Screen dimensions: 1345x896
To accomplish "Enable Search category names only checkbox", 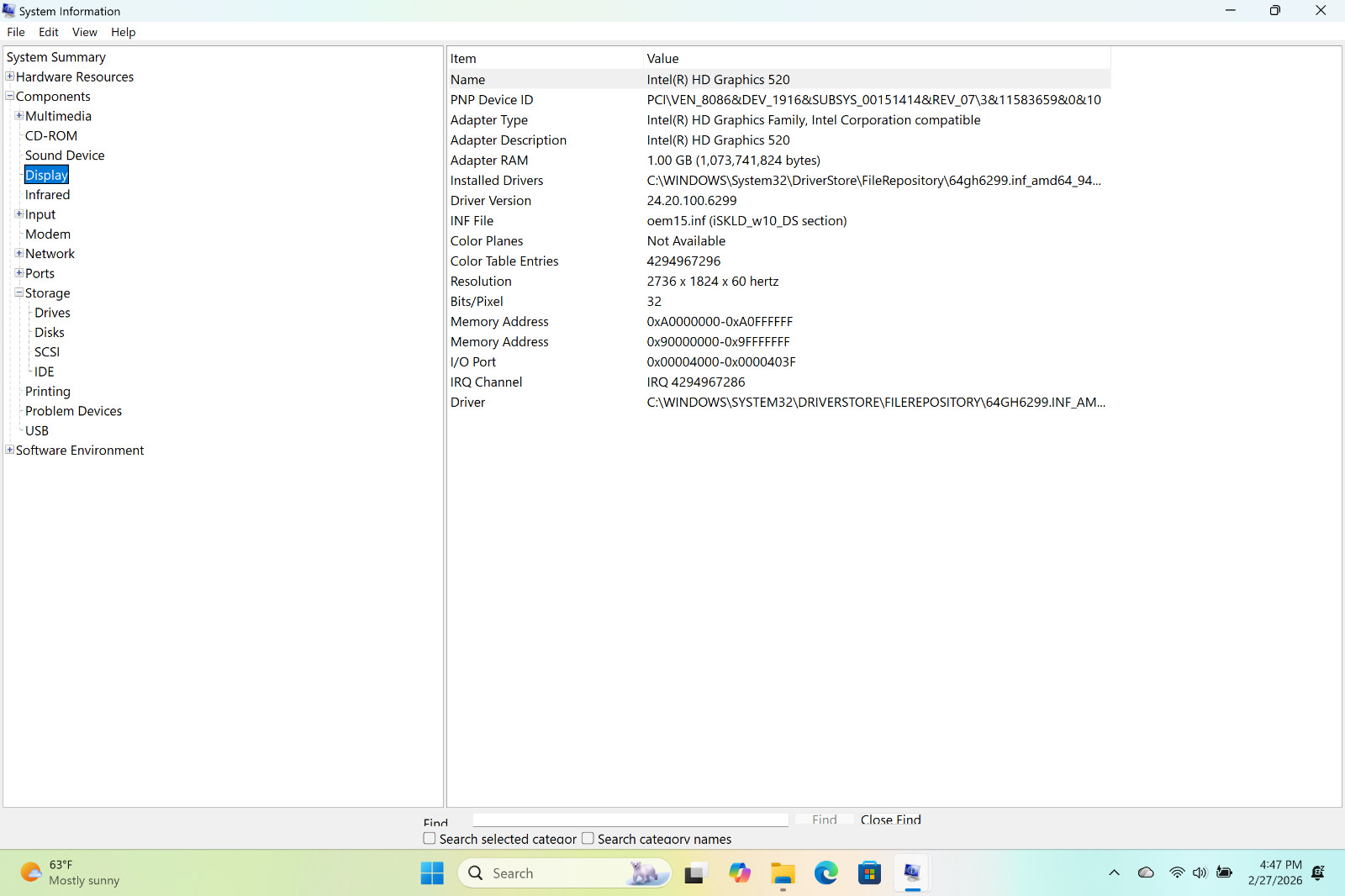I will pyautogui.click(x=588, y=839).
